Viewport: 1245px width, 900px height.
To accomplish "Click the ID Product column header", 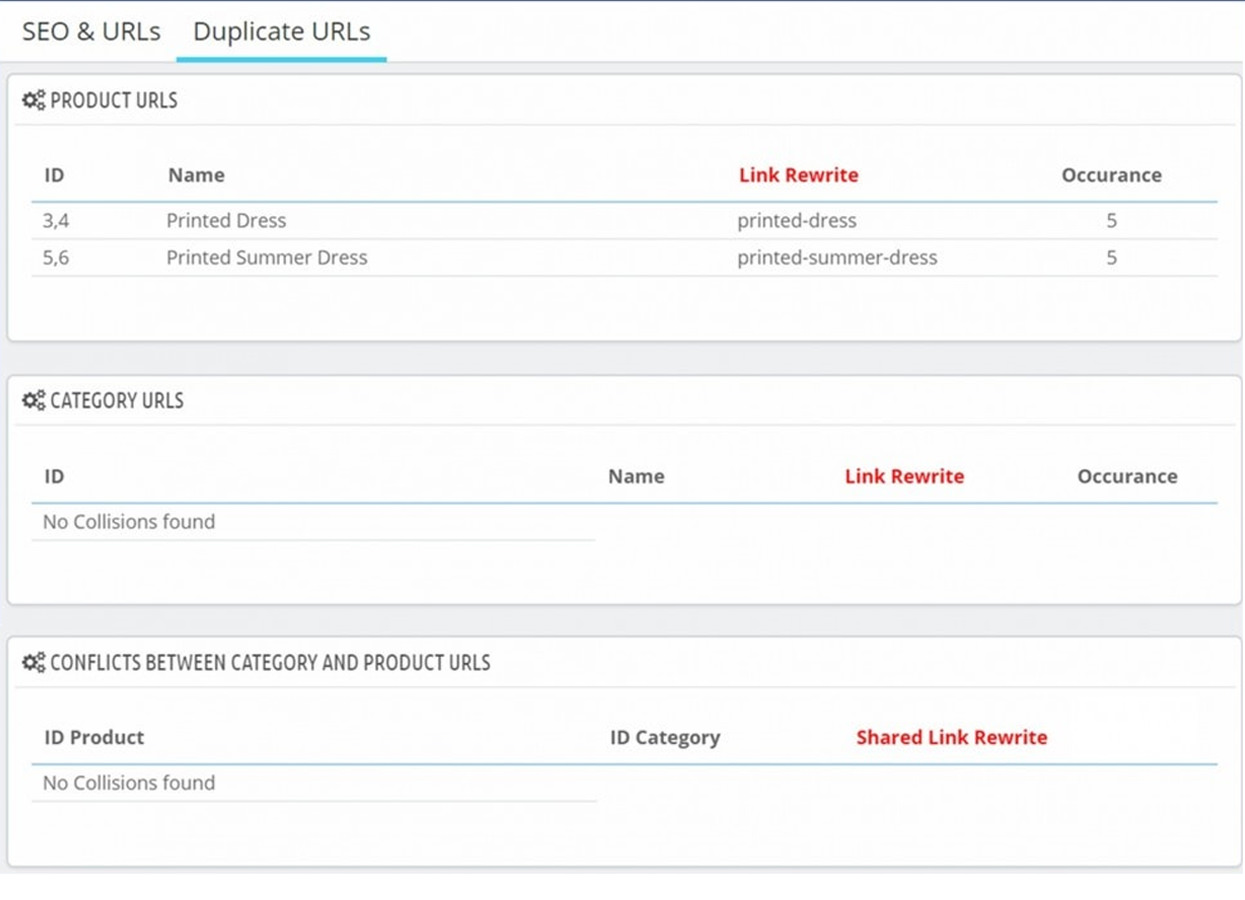I will tap(94, 737).
